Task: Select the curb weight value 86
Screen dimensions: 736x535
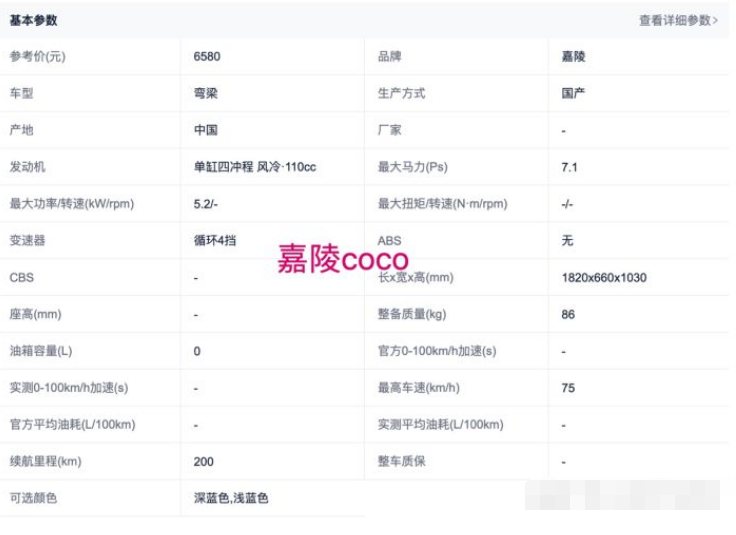Action: point(568,314)
